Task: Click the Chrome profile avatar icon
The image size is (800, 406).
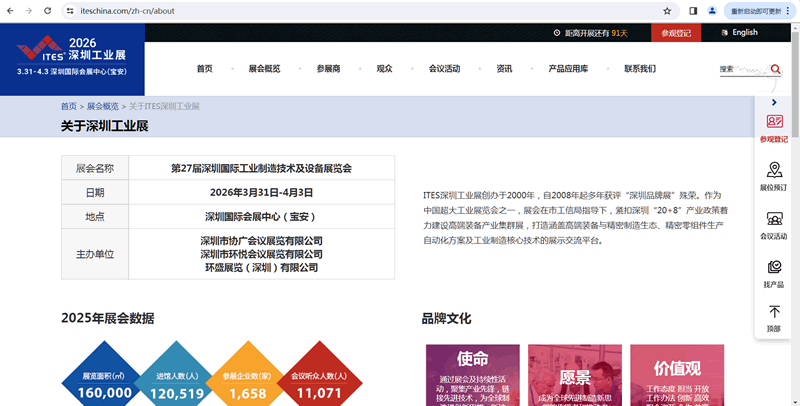Action: pos(712,11)
